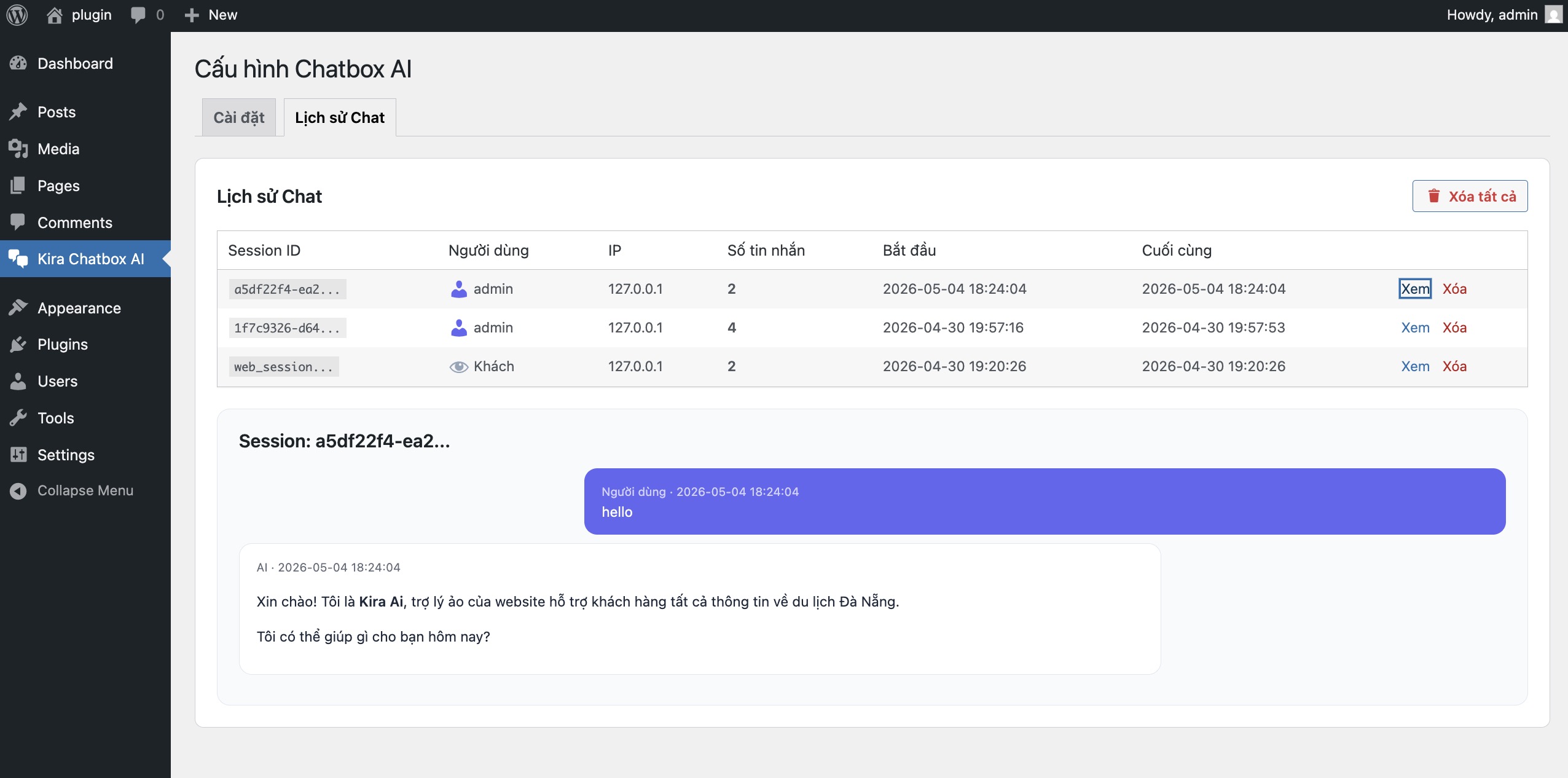The width and height of the screenshot is (1568, 778).
Task: Click the New link in admin bar
Action: click(x=211, y=15)
